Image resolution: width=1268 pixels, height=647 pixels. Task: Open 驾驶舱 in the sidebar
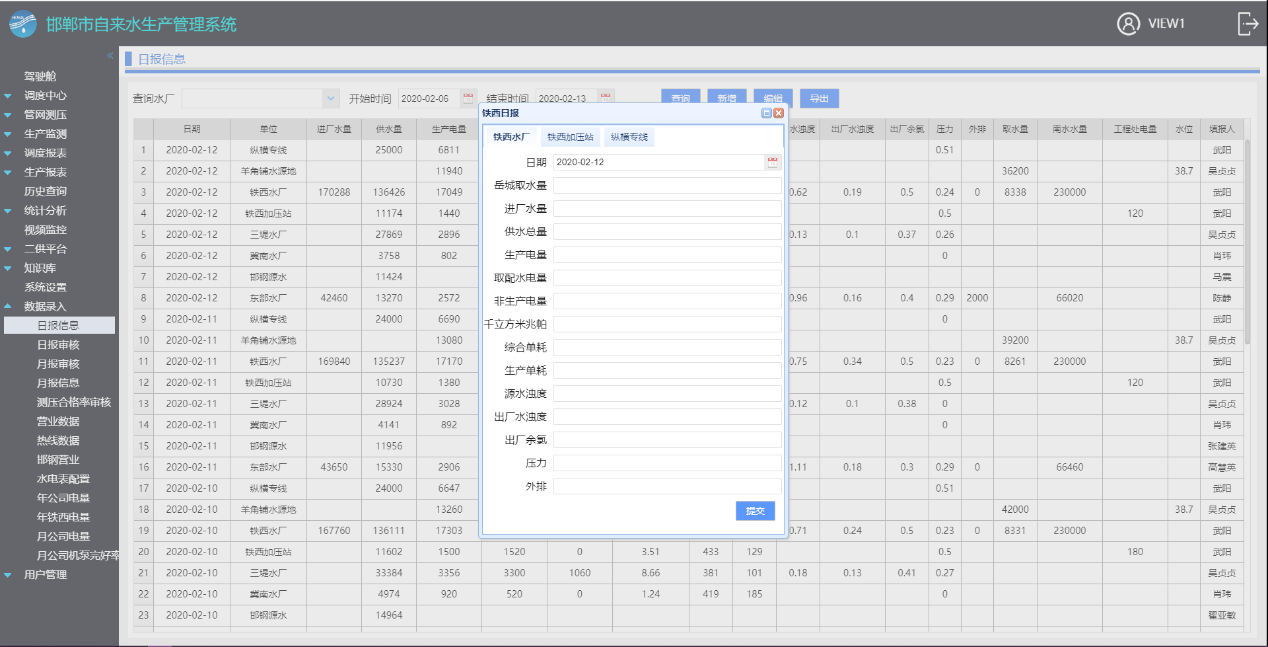(40, 77)
